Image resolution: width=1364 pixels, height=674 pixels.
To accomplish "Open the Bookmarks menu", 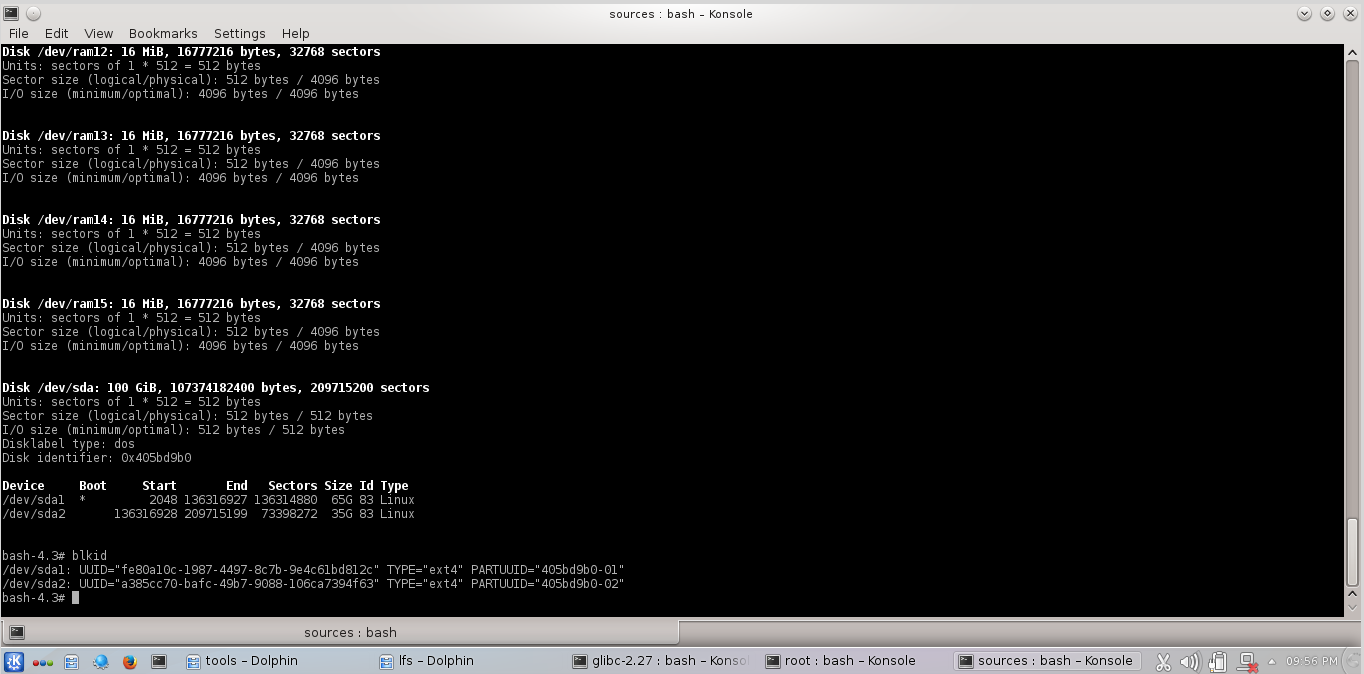I will point(162,33).
